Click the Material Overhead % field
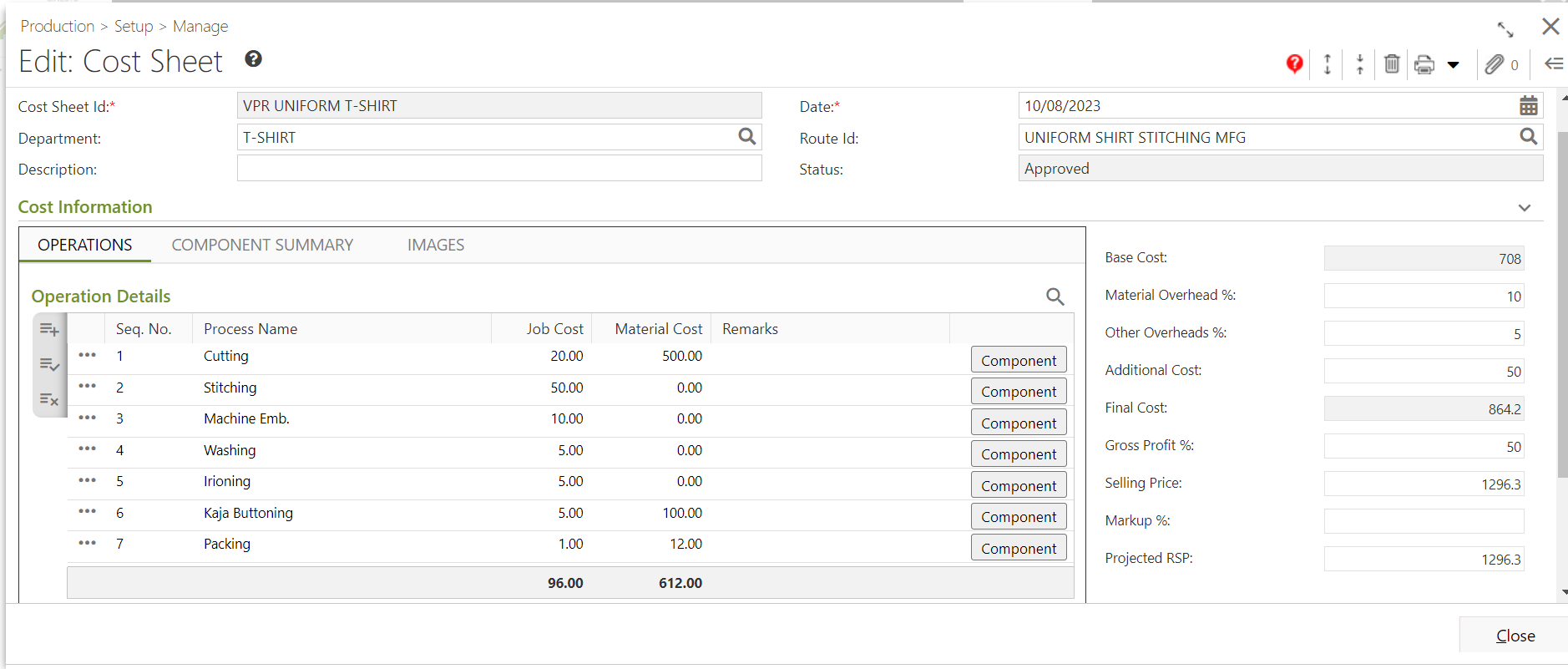 [1424, 296]
